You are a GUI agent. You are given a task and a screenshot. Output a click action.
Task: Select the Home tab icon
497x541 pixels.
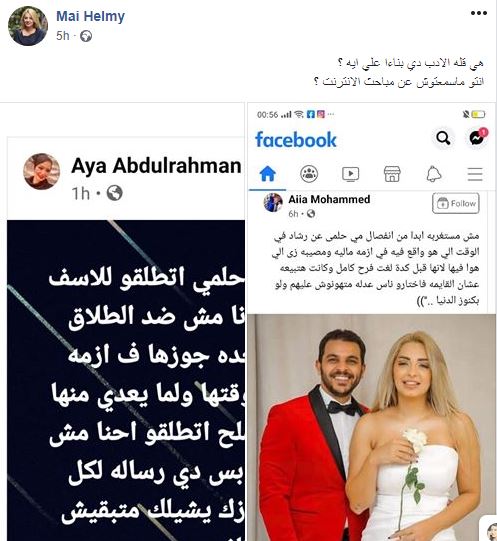[267, 174]
